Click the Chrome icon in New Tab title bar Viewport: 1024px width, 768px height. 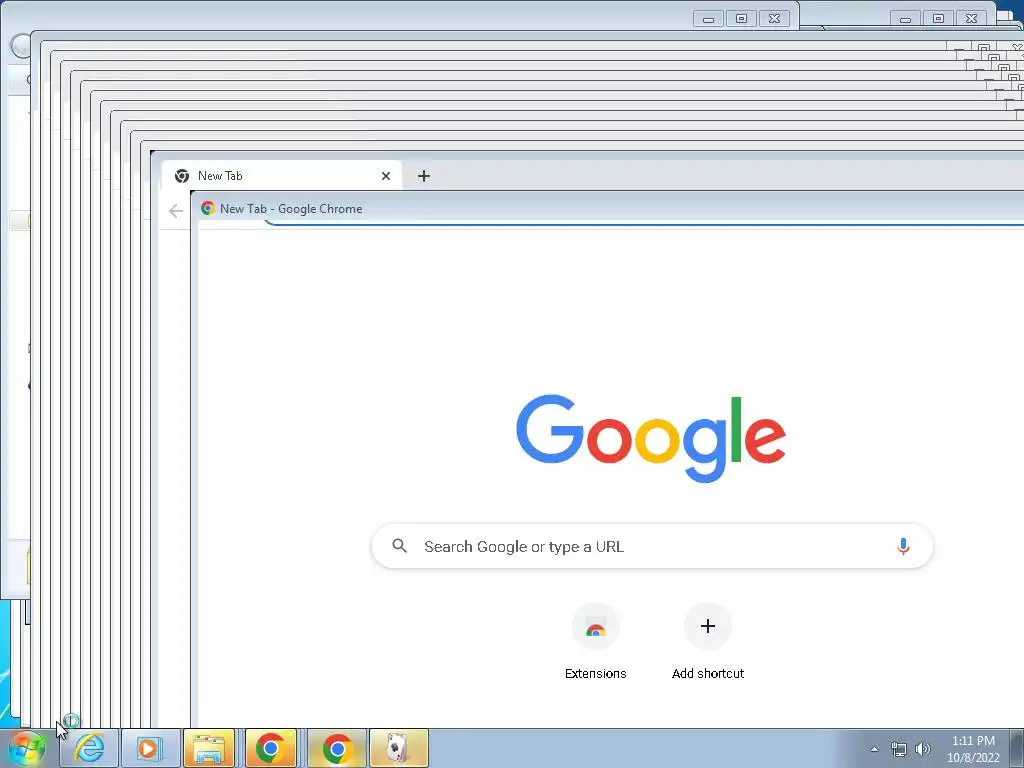pos(208,208)
